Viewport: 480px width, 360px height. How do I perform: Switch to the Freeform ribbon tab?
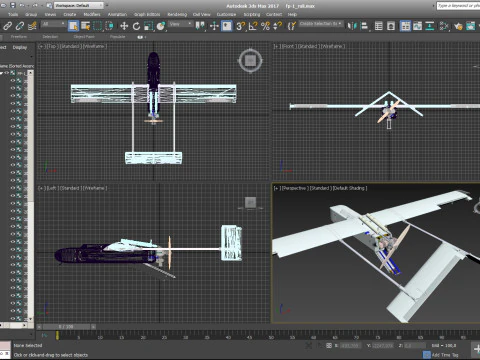click(19, 37)
